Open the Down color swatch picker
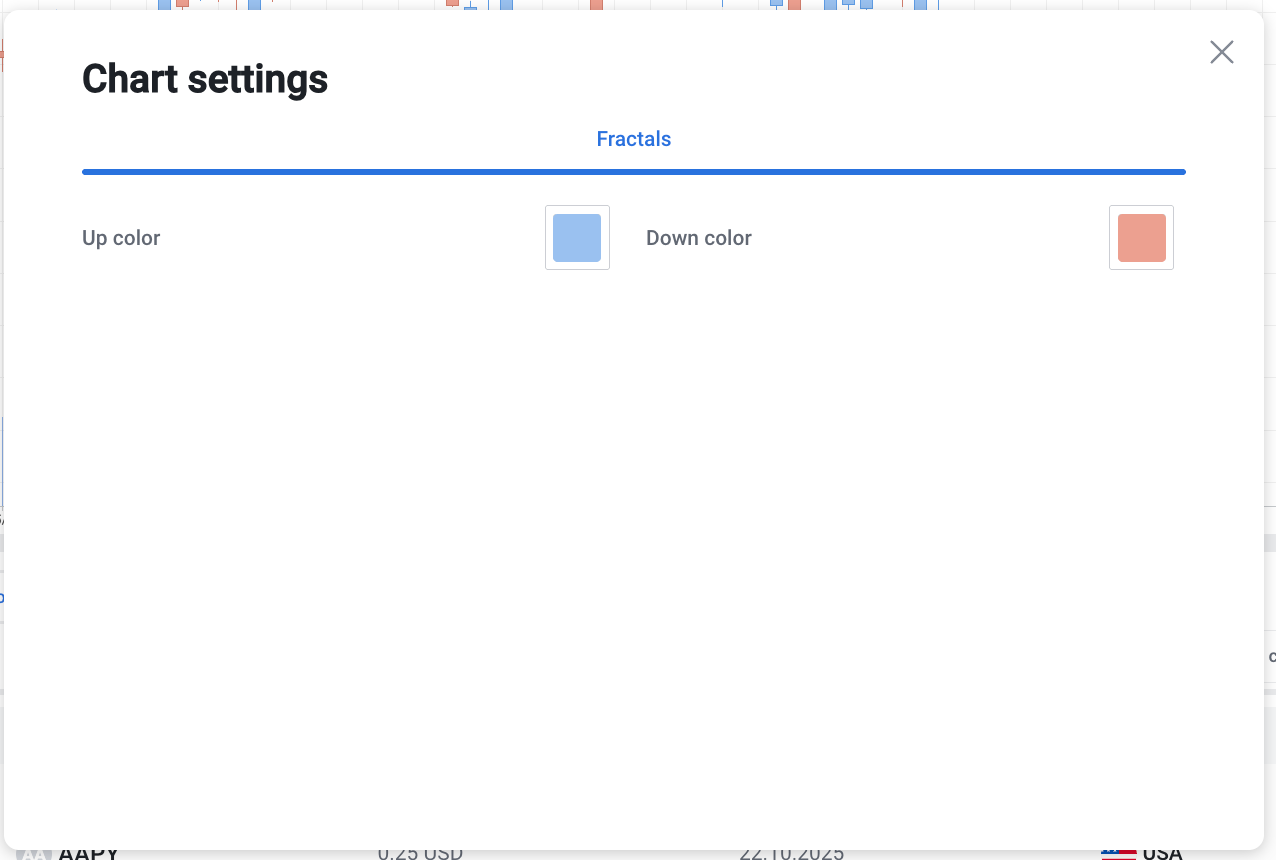This screenshot has height=860, width=1276. (x=1141, y=238)
